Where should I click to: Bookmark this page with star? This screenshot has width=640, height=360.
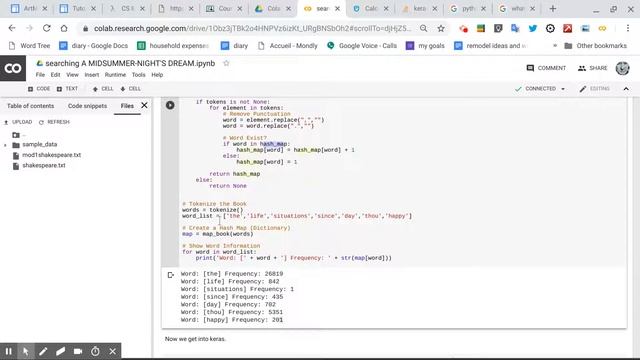(x=441, y=28)
